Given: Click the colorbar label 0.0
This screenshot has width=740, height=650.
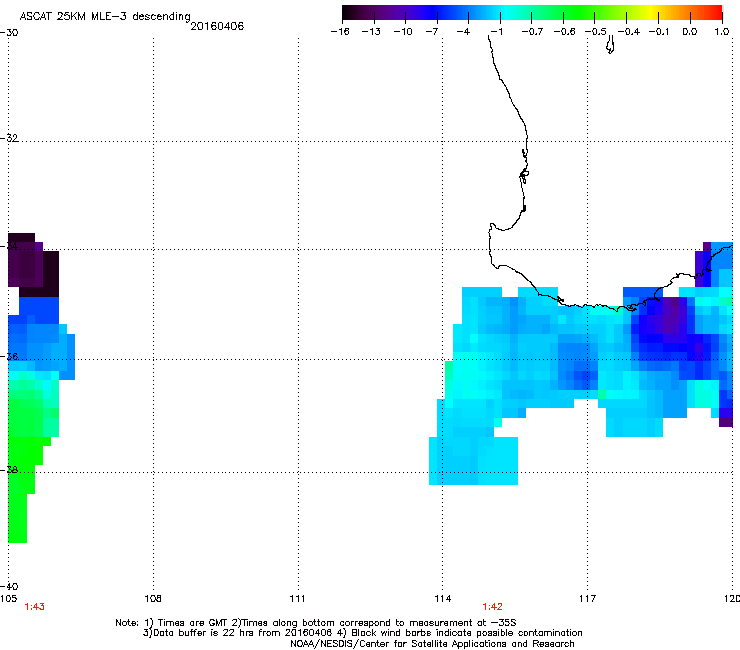Looking at the screenshot, I should (690, 32).
